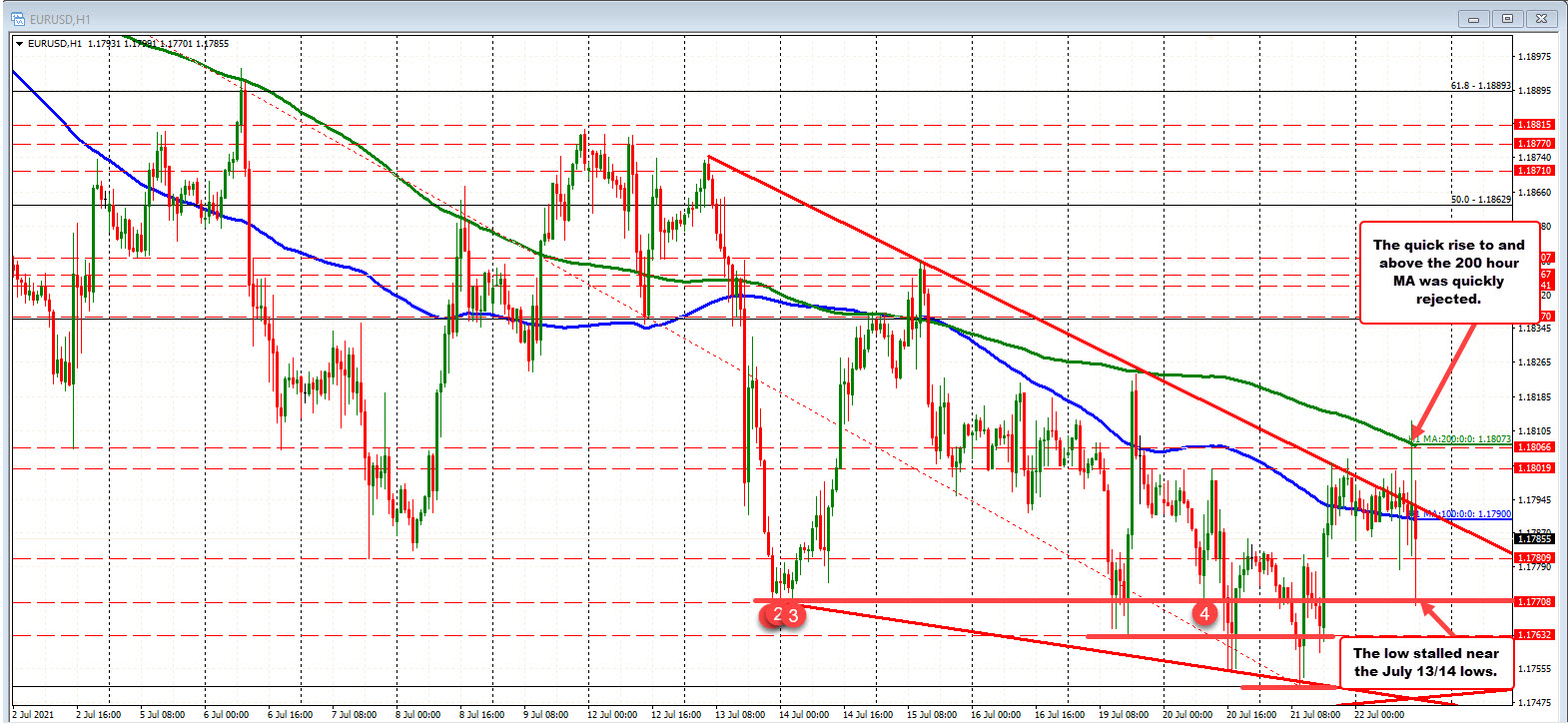
Task: Minimize the EURUSD,H1 chart window
Action: [x=1473, y=18]
